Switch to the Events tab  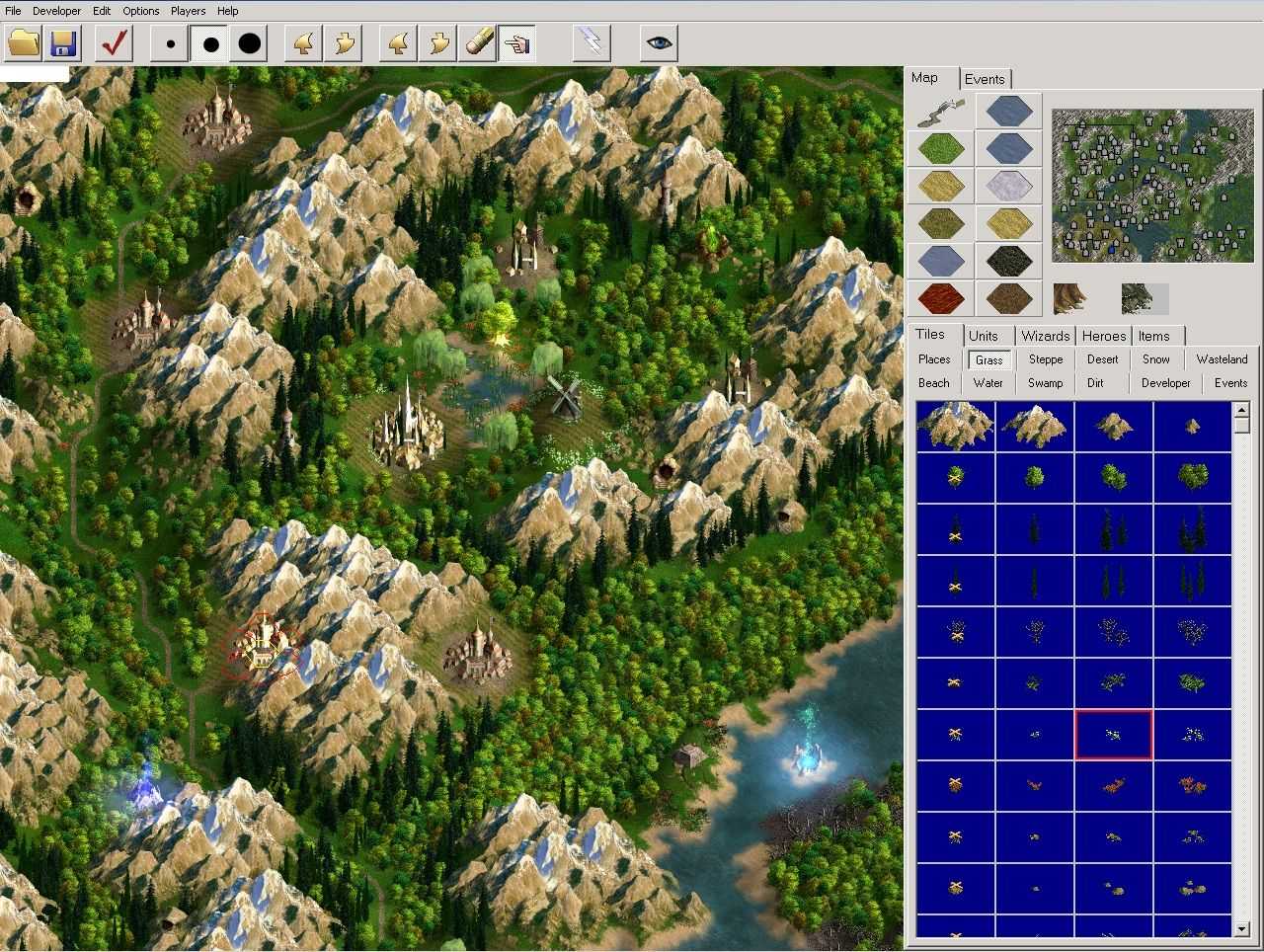click(986, 79)
